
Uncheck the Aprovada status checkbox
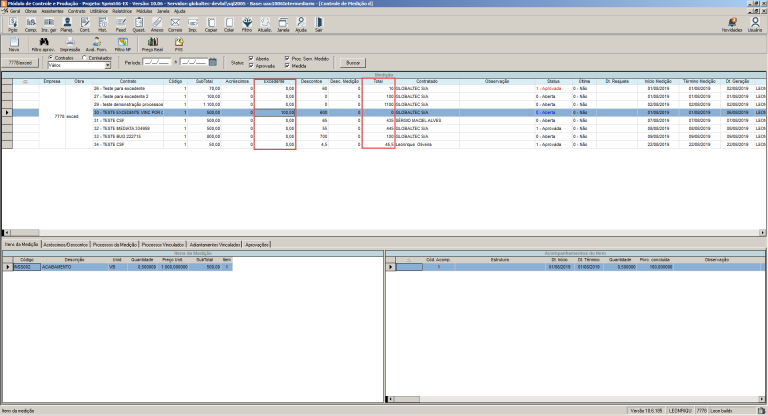click(251, 66)
